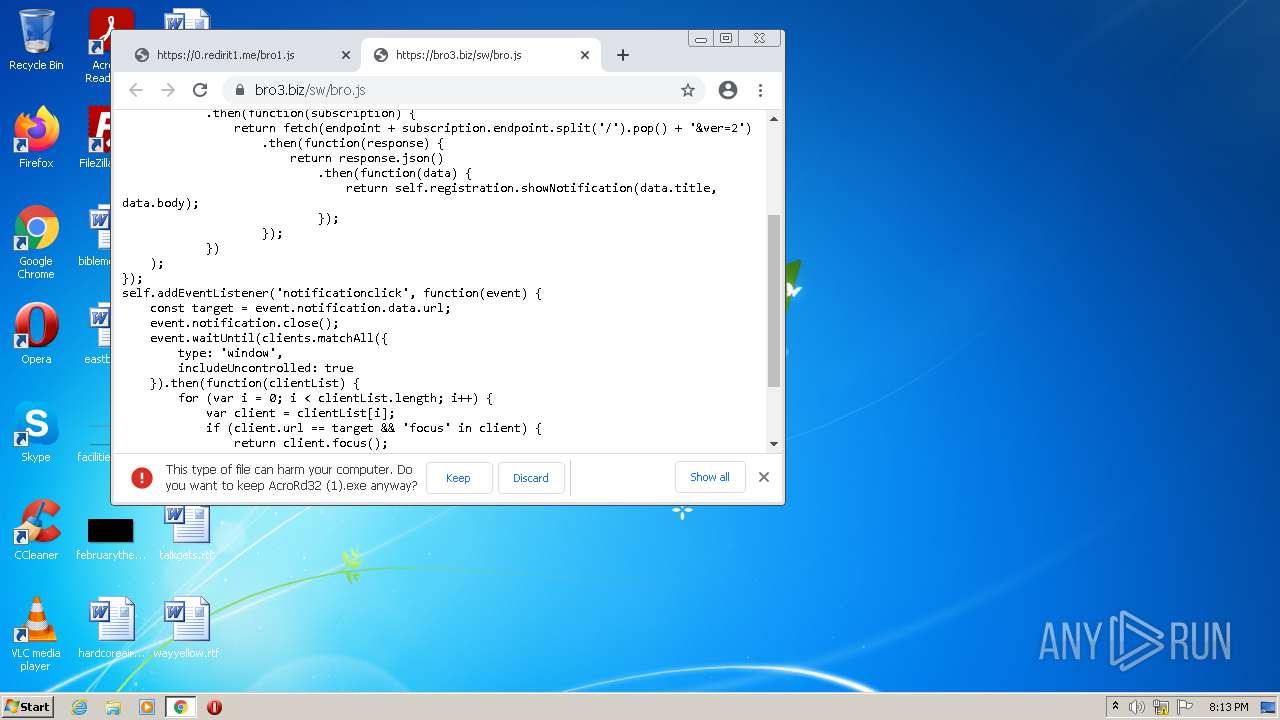Launch CCleaner from the desktop

coord(36,530)
